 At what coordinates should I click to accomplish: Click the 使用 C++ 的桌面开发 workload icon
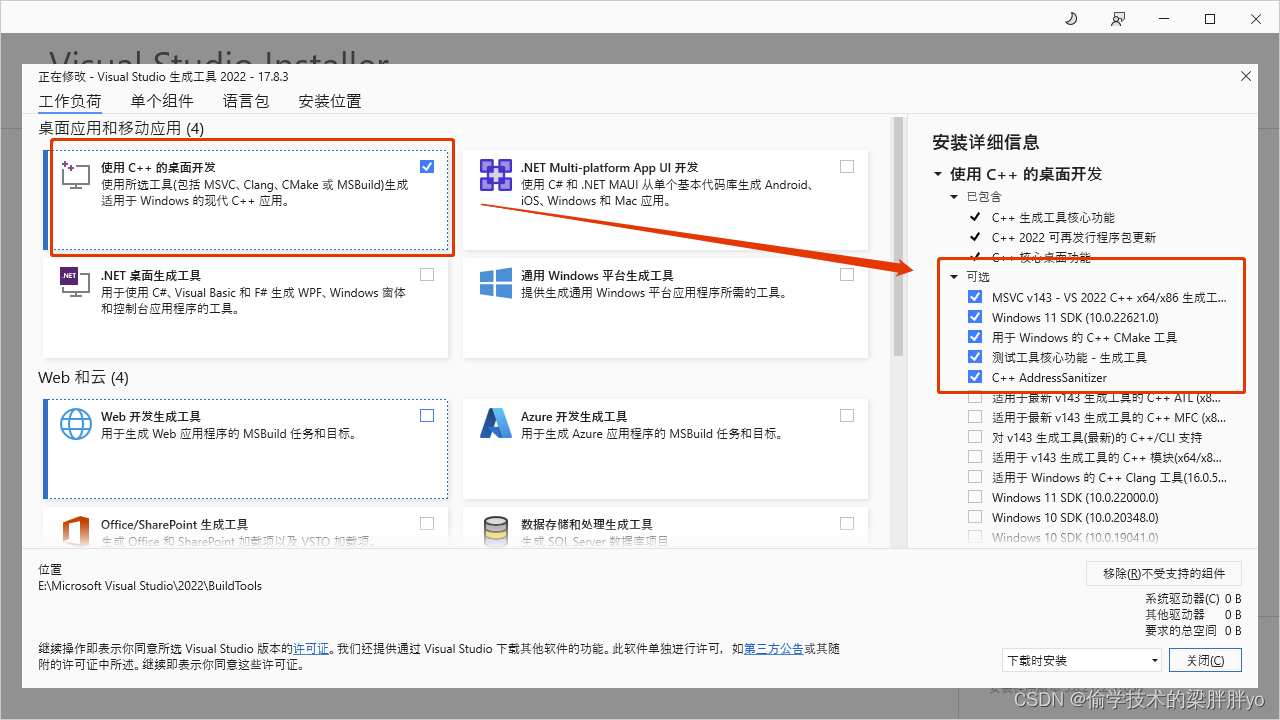point(75,176)
